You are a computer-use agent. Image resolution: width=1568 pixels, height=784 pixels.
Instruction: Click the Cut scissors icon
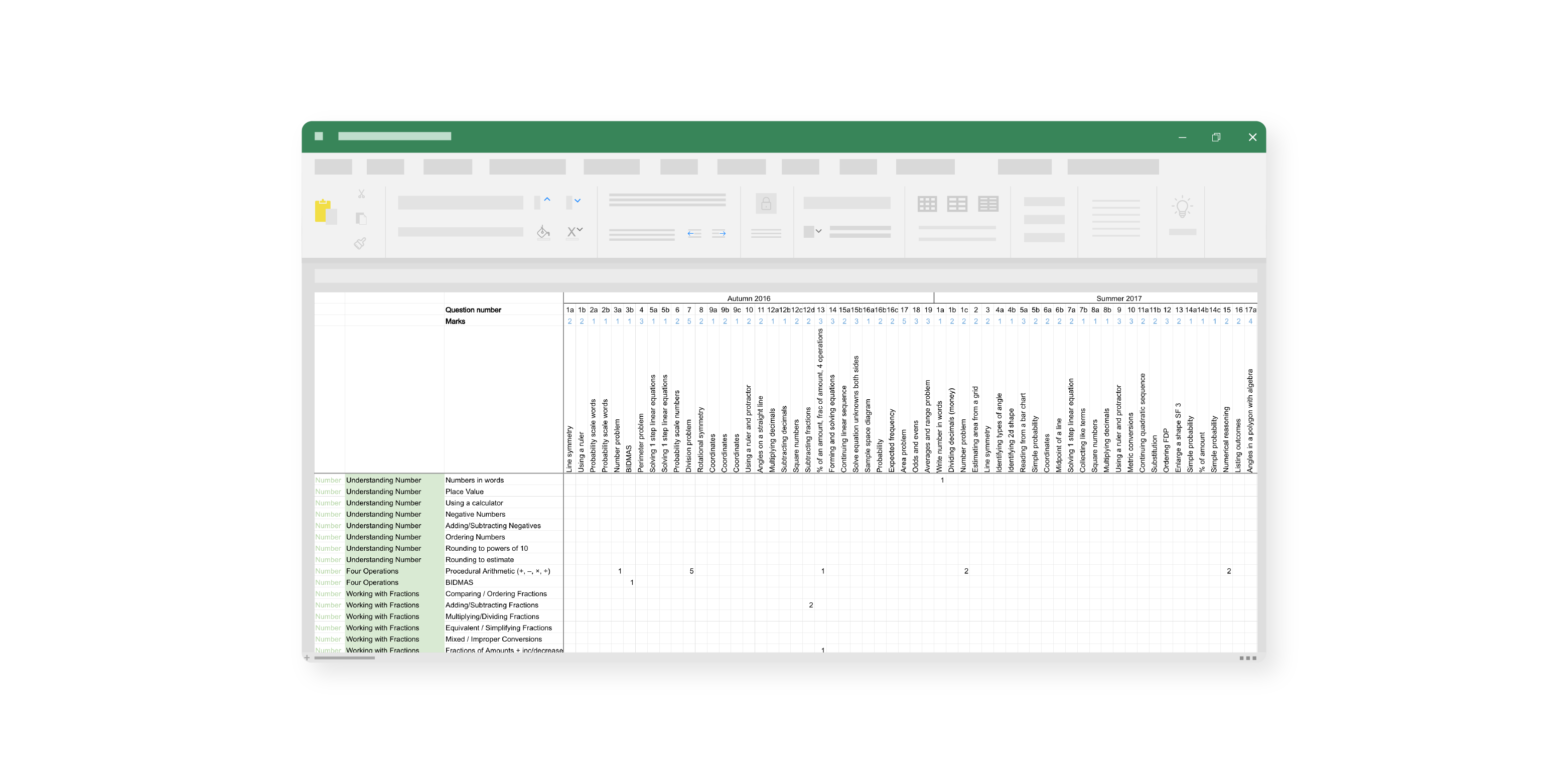361,194
